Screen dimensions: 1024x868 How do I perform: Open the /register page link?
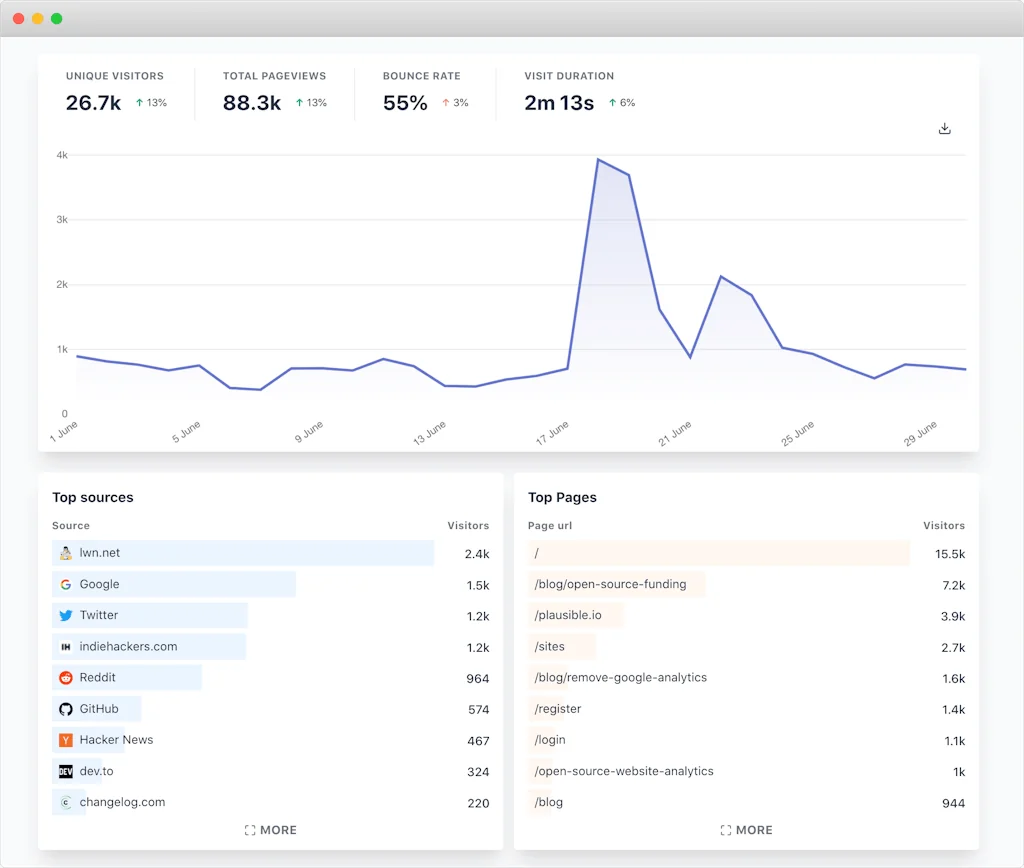coord(557,709)
